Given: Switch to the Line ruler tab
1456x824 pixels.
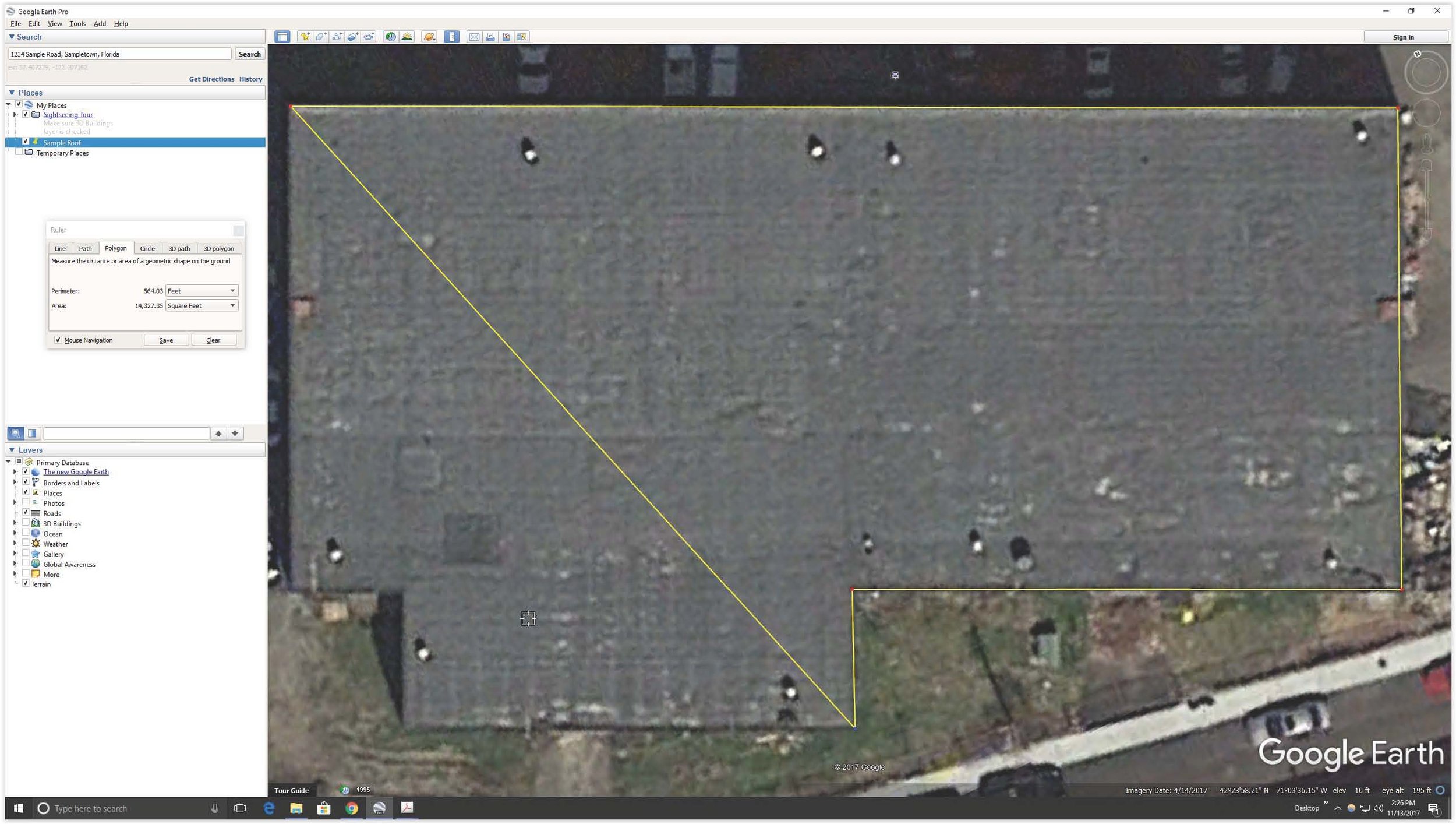Looking at the screenshot, I should coord(60,248).
